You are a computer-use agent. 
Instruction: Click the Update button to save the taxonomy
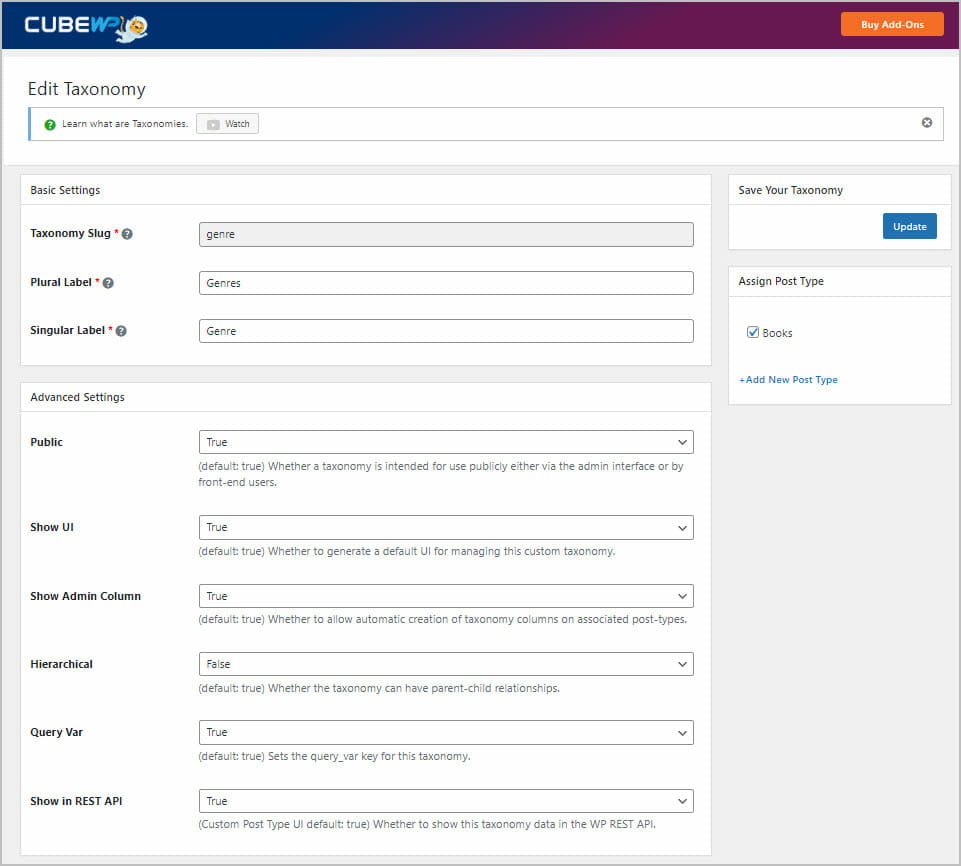pos(909,226)
